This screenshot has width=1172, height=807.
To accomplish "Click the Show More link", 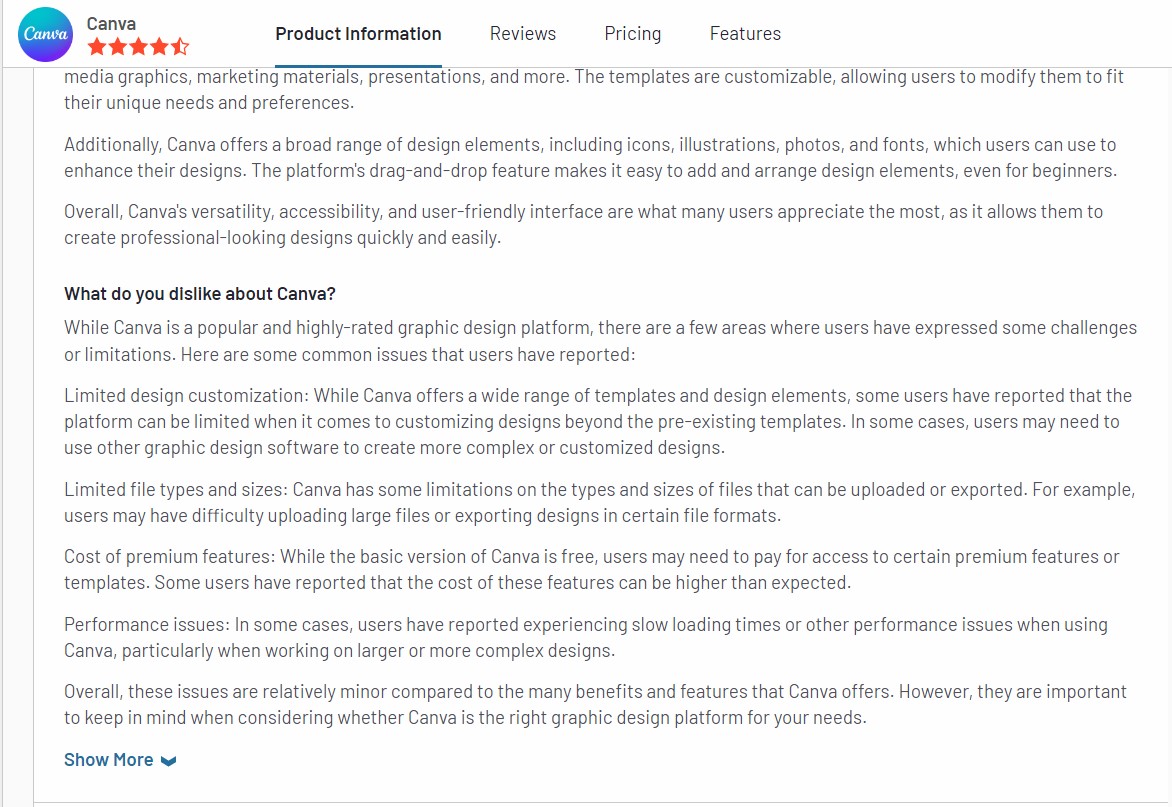I will 108,759.
